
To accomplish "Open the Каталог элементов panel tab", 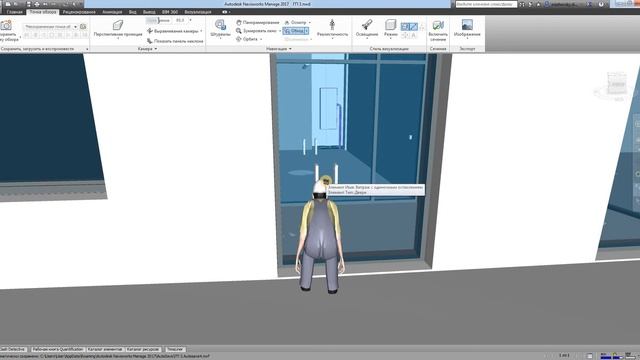I will pos(105,349).
